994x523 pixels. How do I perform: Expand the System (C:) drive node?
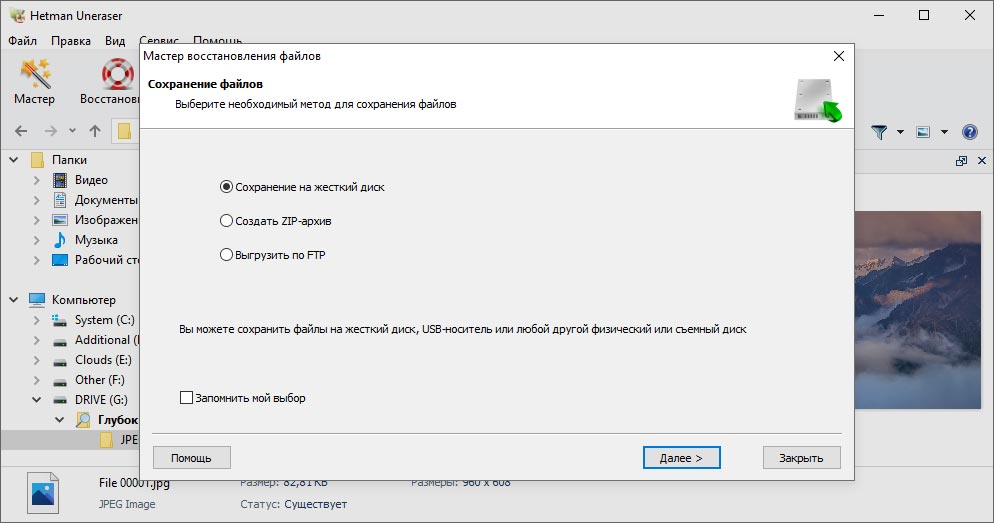36,320
